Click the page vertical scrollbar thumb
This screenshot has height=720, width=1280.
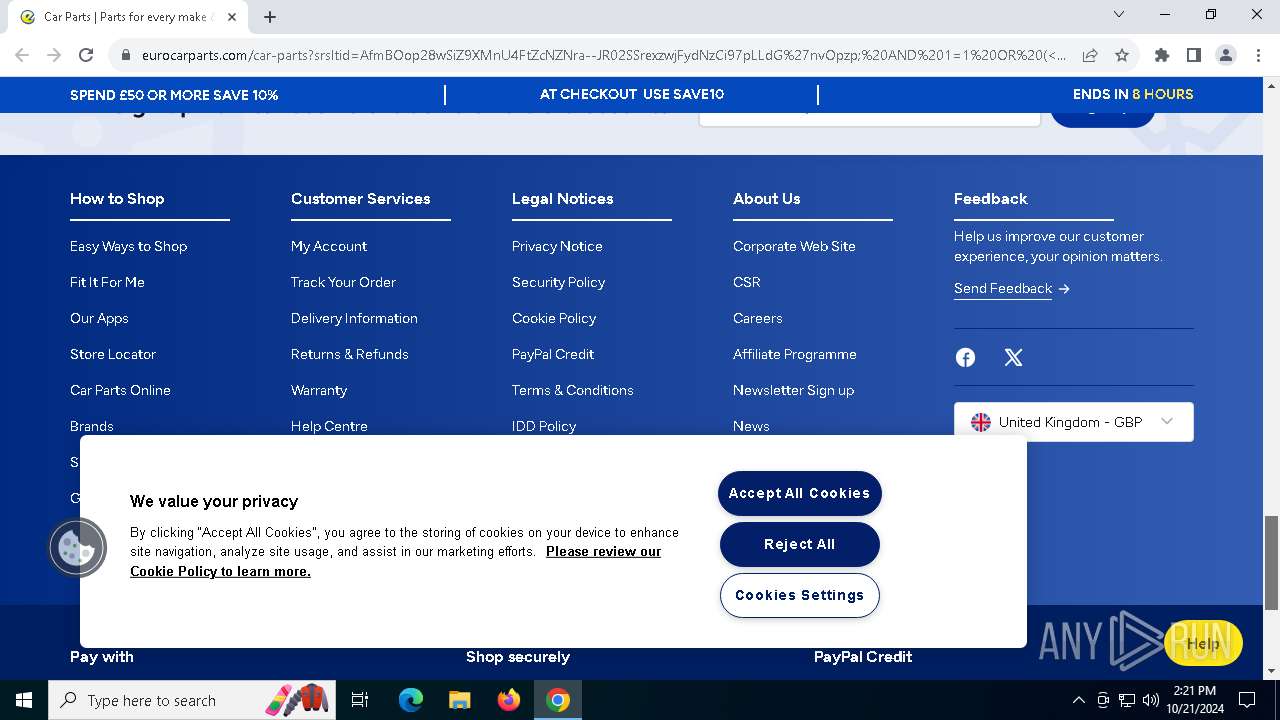point(1271,562)
